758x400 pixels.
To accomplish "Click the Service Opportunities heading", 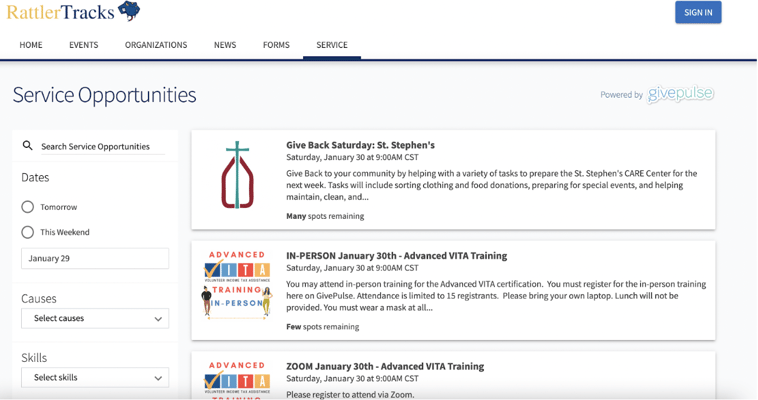I will tap(104, 95).
